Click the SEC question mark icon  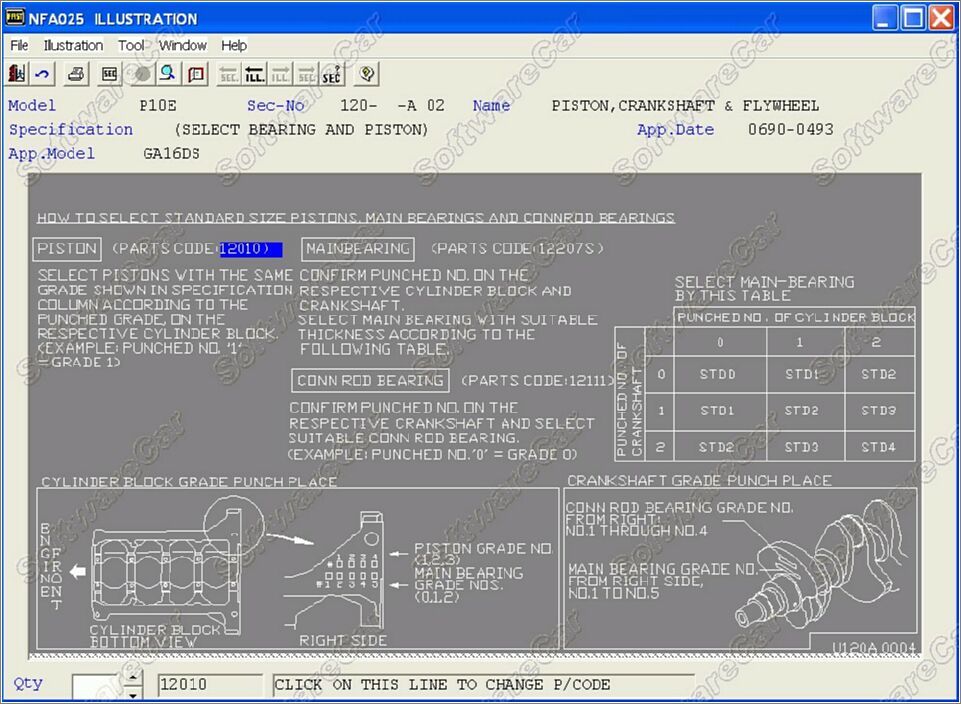pyautogui.click(x=332, y=74)
